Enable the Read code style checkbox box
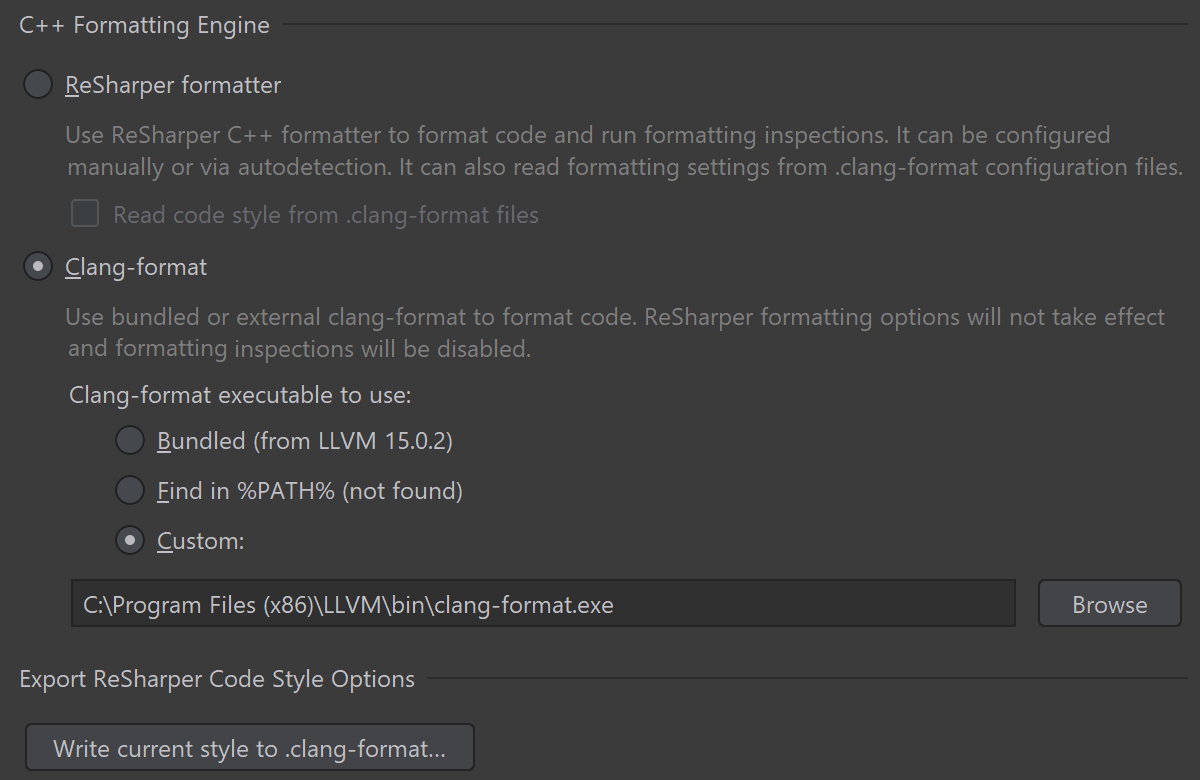This screenshot has width=1200, height=780. pos(85,214)
